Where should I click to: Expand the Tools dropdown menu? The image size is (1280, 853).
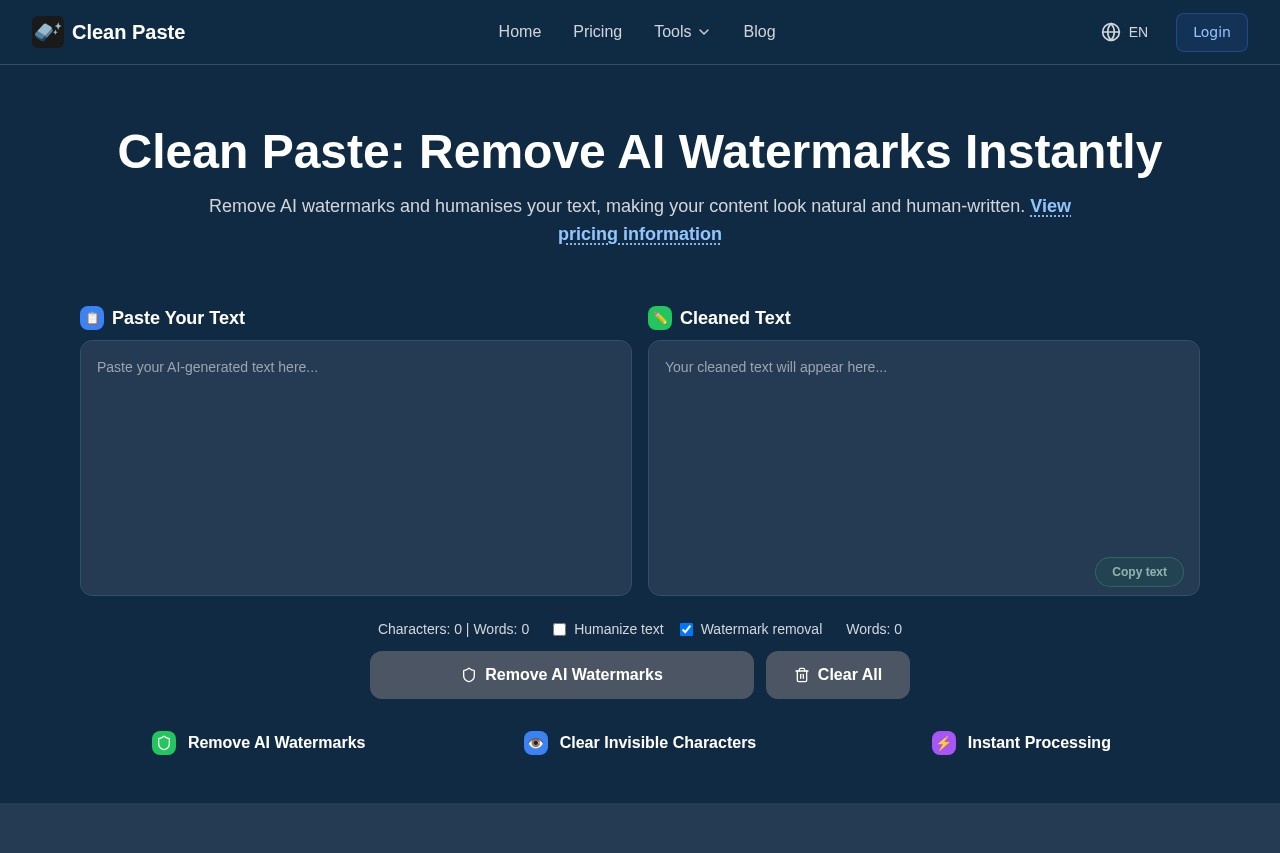[682, 32]
